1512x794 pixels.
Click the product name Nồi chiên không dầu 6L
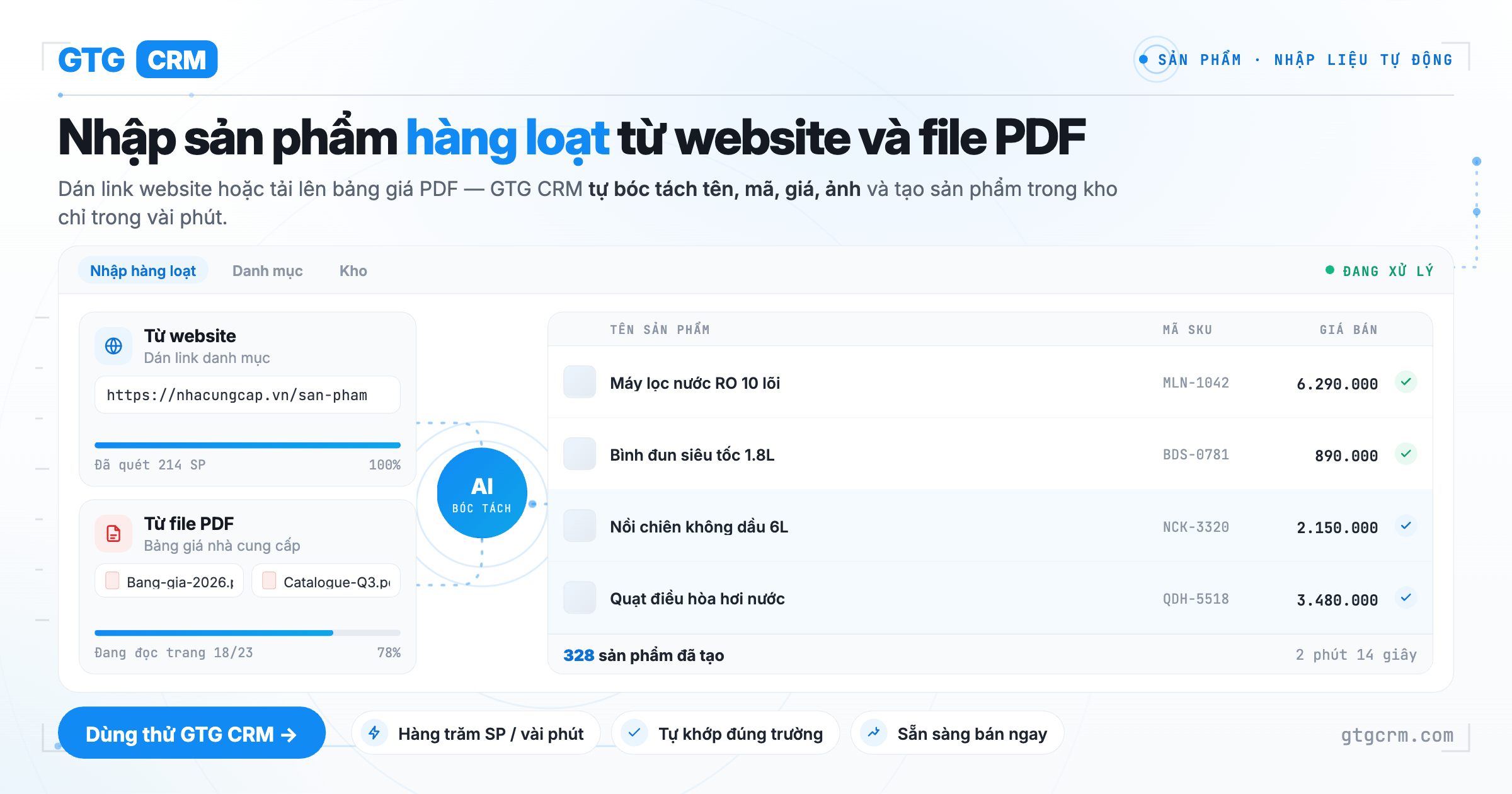(699, 527)
